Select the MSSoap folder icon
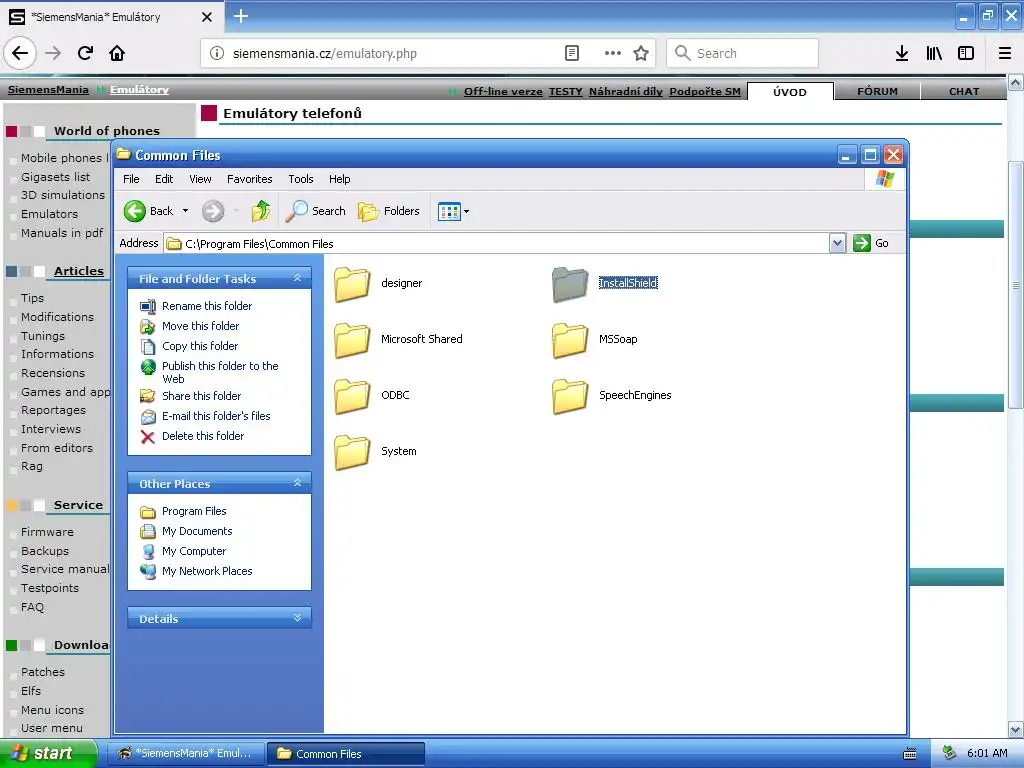The height and width of the screenshot is (768, 1024). point(569,340)
